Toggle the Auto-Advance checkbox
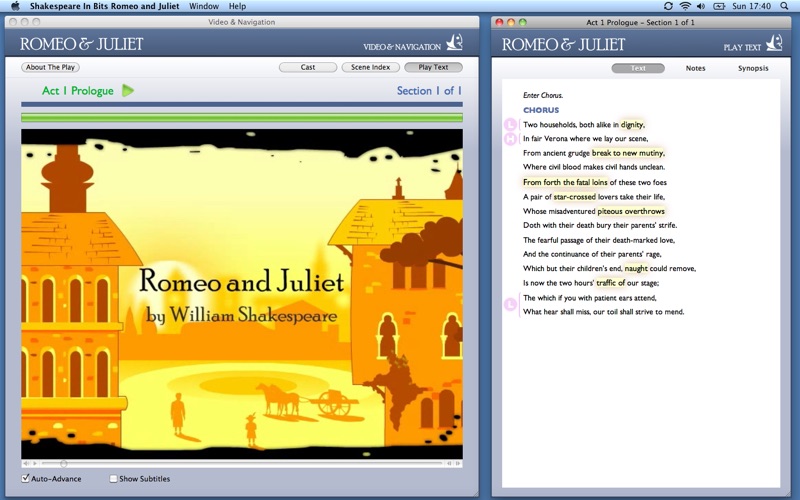This screenshot has height=500, width=800. pos(26,479)
